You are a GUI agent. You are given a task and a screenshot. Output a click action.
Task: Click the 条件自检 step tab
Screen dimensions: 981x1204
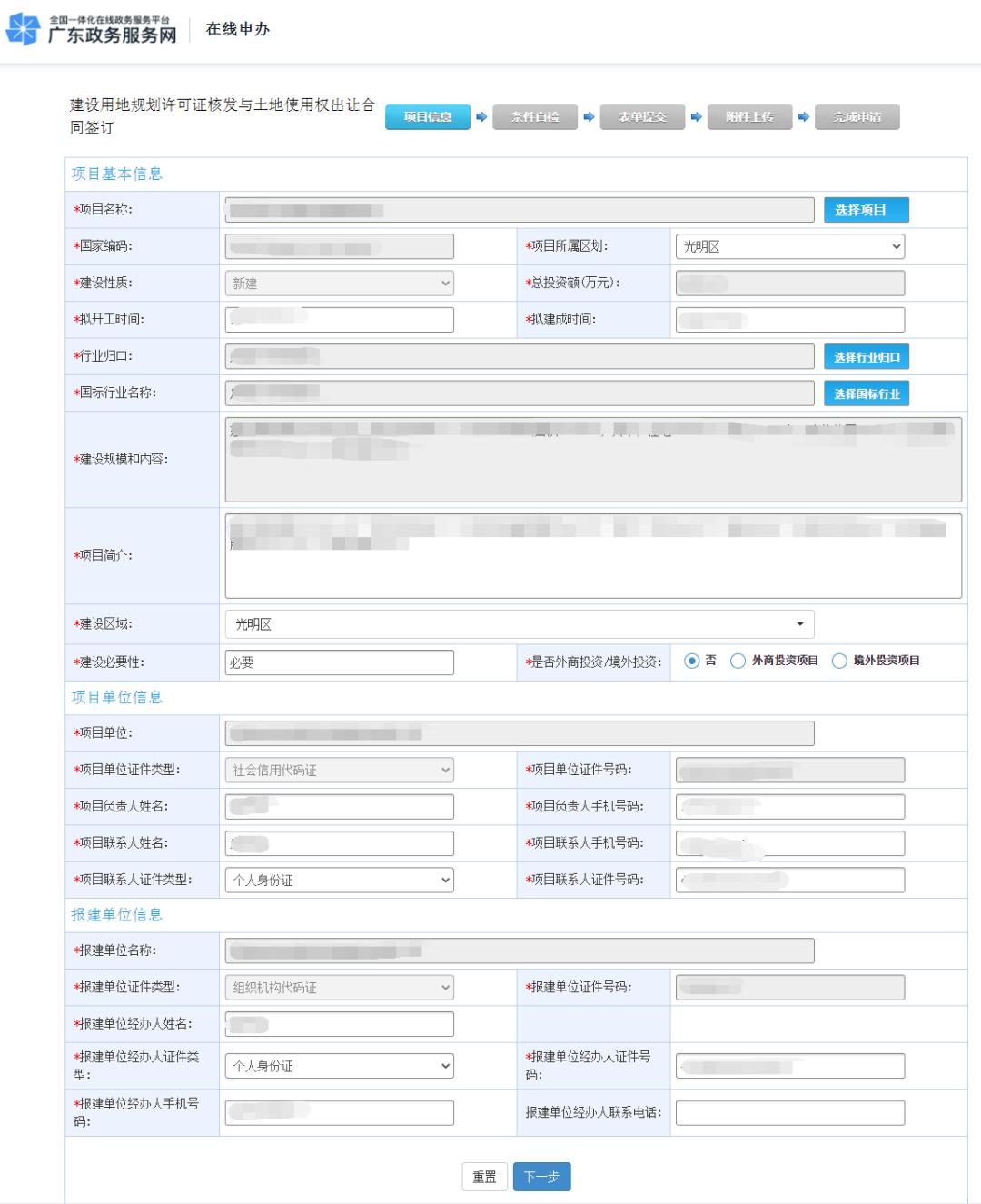coord(535,117)
